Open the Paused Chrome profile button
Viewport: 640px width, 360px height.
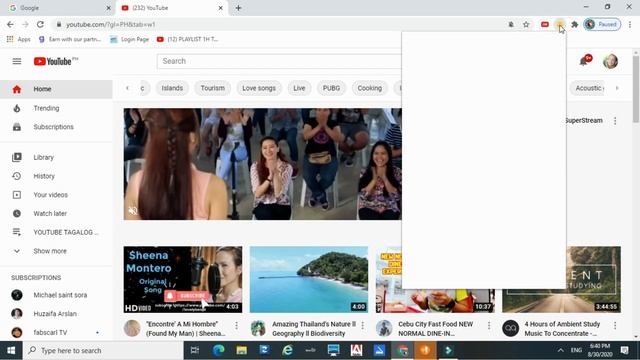tap(602, 24)
